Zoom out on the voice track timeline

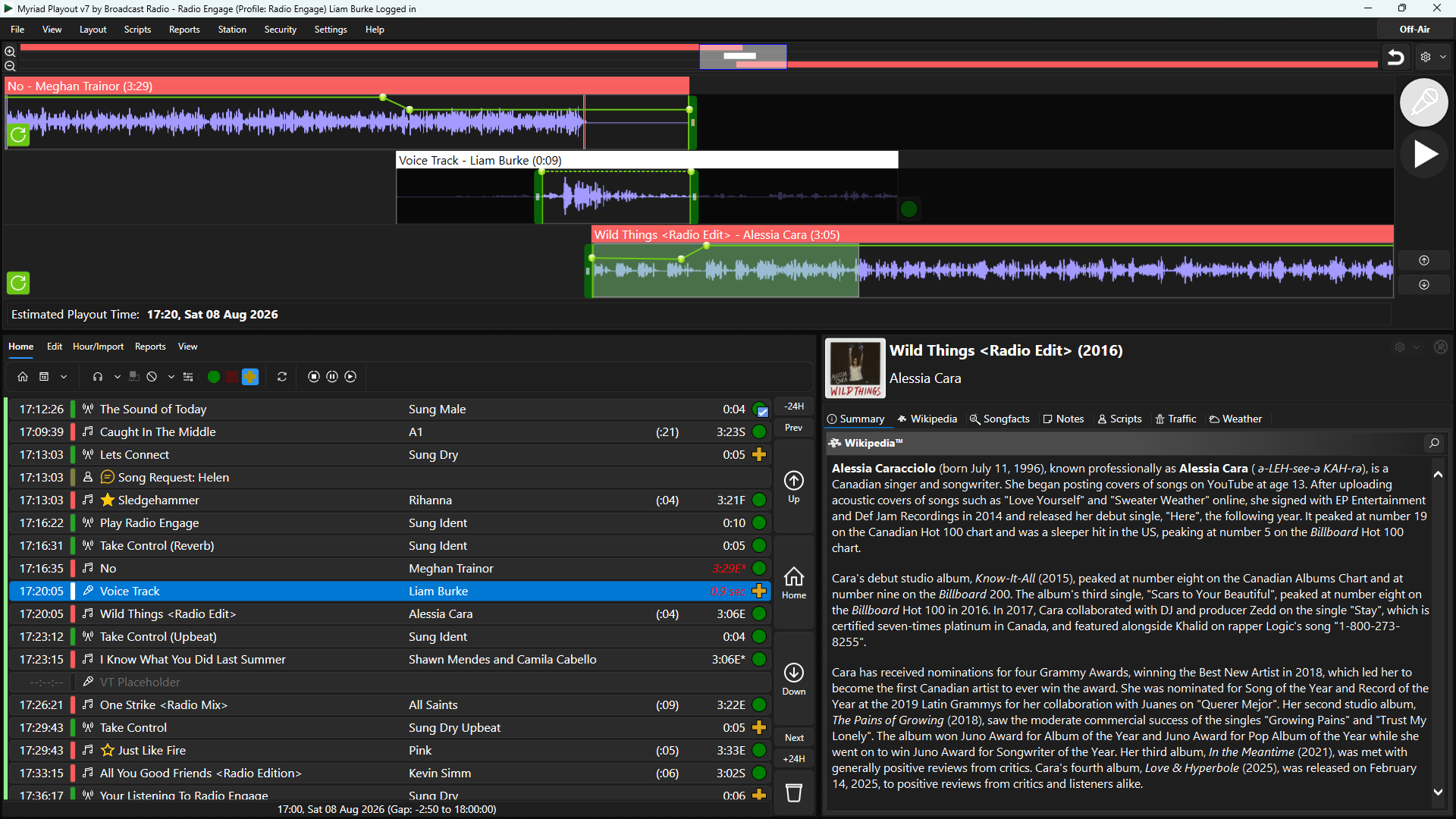pos(10,66)
